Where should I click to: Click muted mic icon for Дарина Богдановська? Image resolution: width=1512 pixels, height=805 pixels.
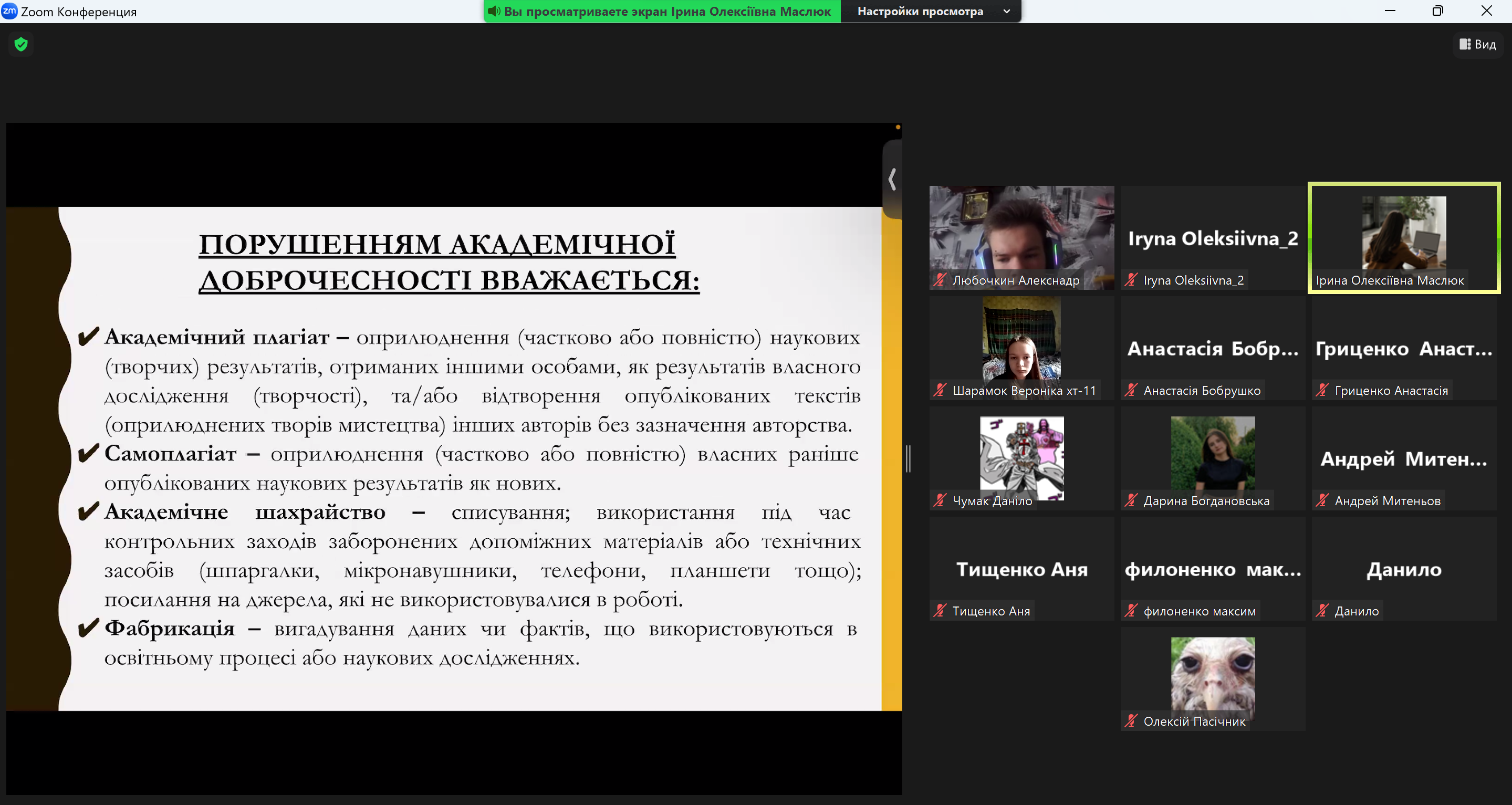pyautogui.click(x=1131, y=500)
